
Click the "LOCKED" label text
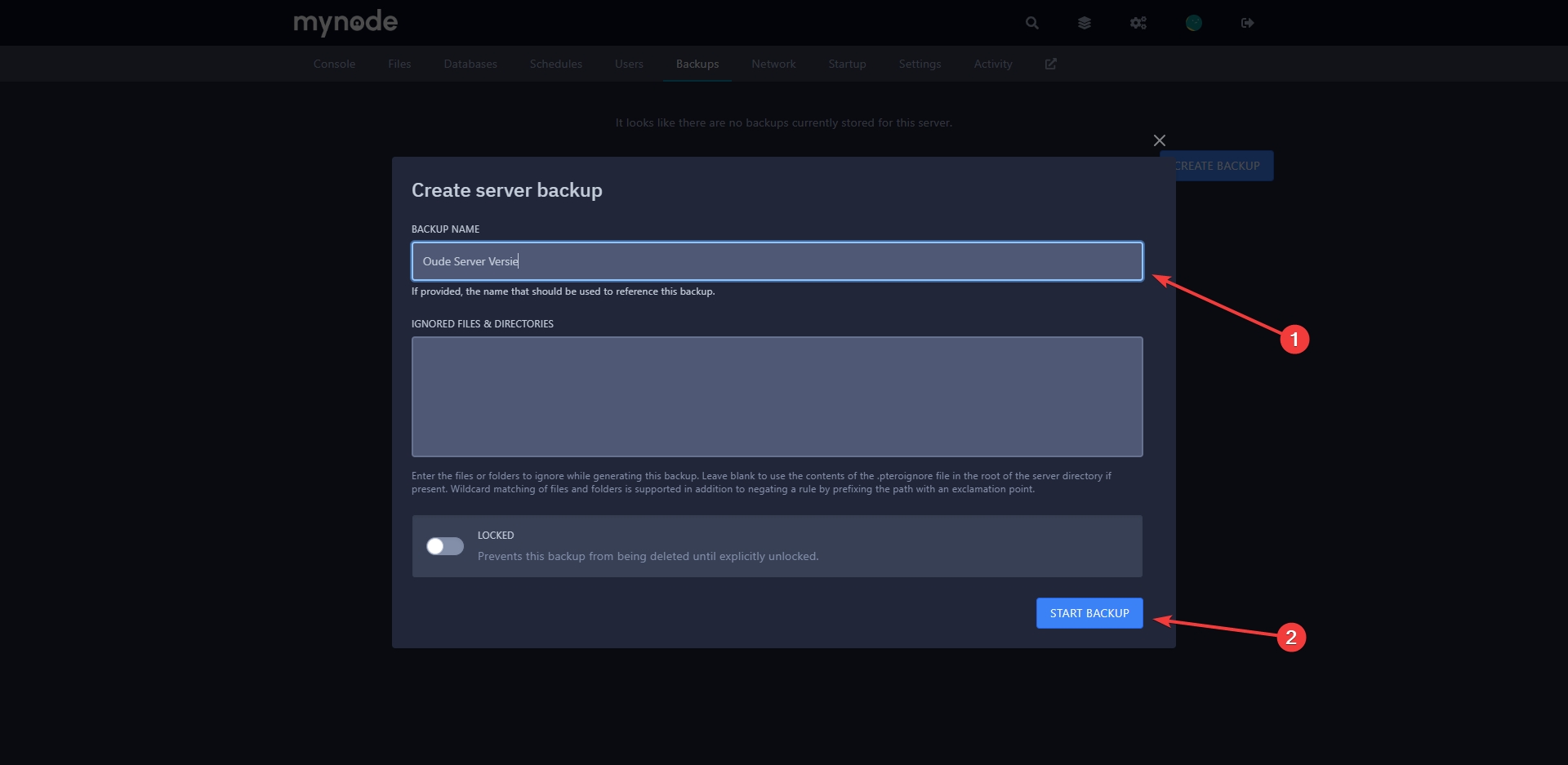click(496, 536)
